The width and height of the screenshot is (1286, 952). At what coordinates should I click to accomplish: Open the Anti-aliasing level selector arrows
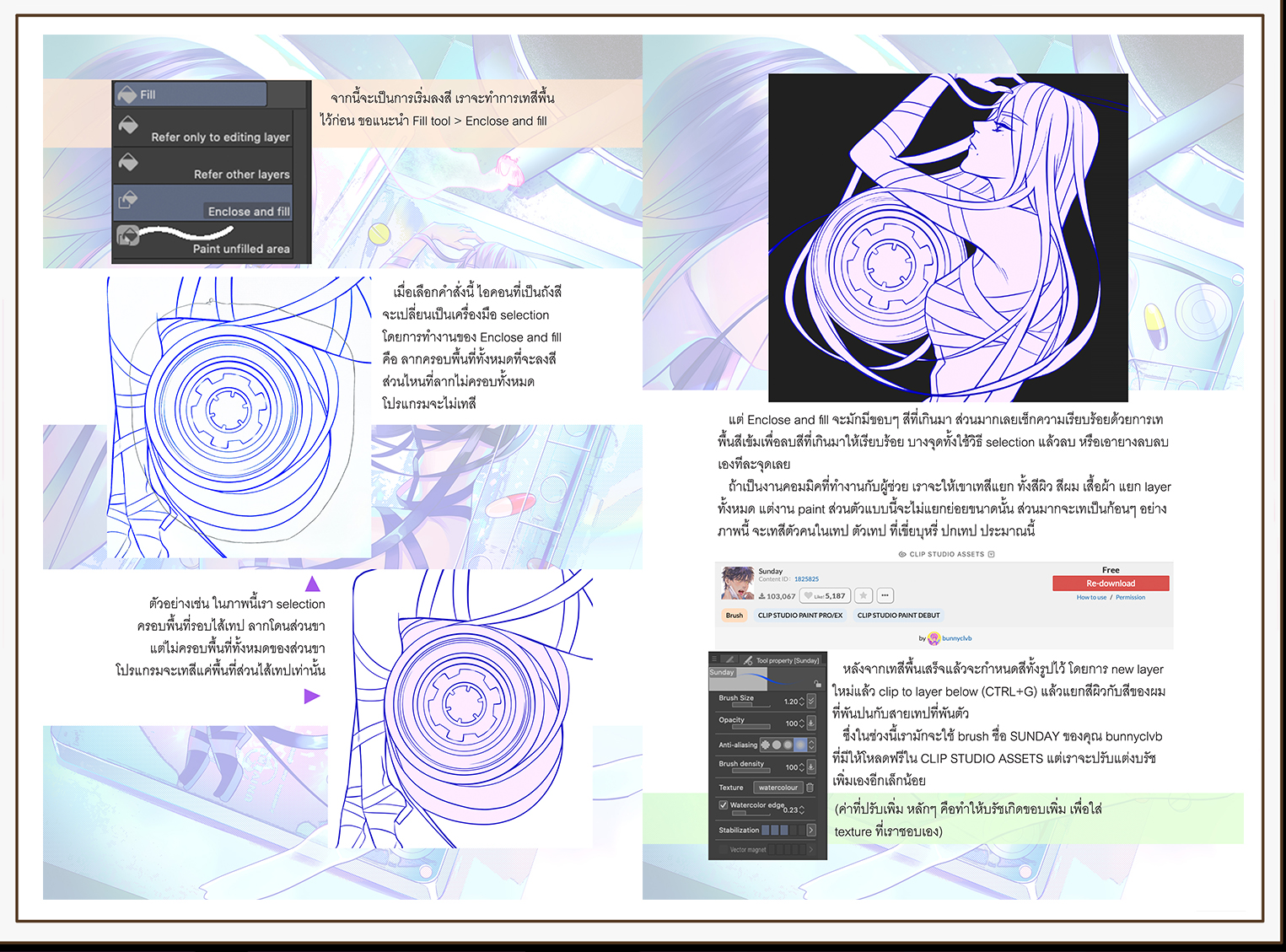click(x=811, y=745)
